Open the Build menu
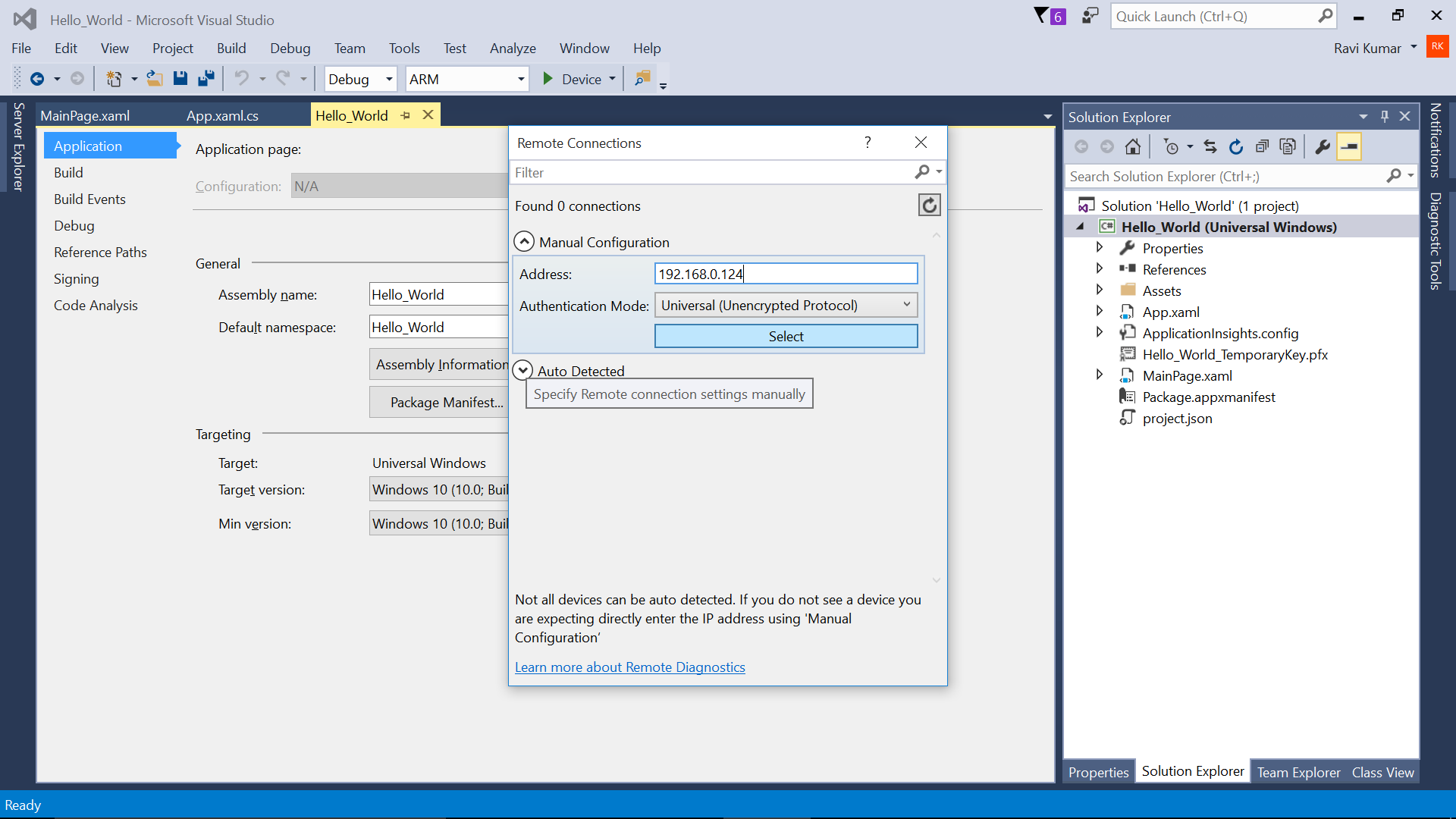The image size is (1456, 819). (231, 48)
